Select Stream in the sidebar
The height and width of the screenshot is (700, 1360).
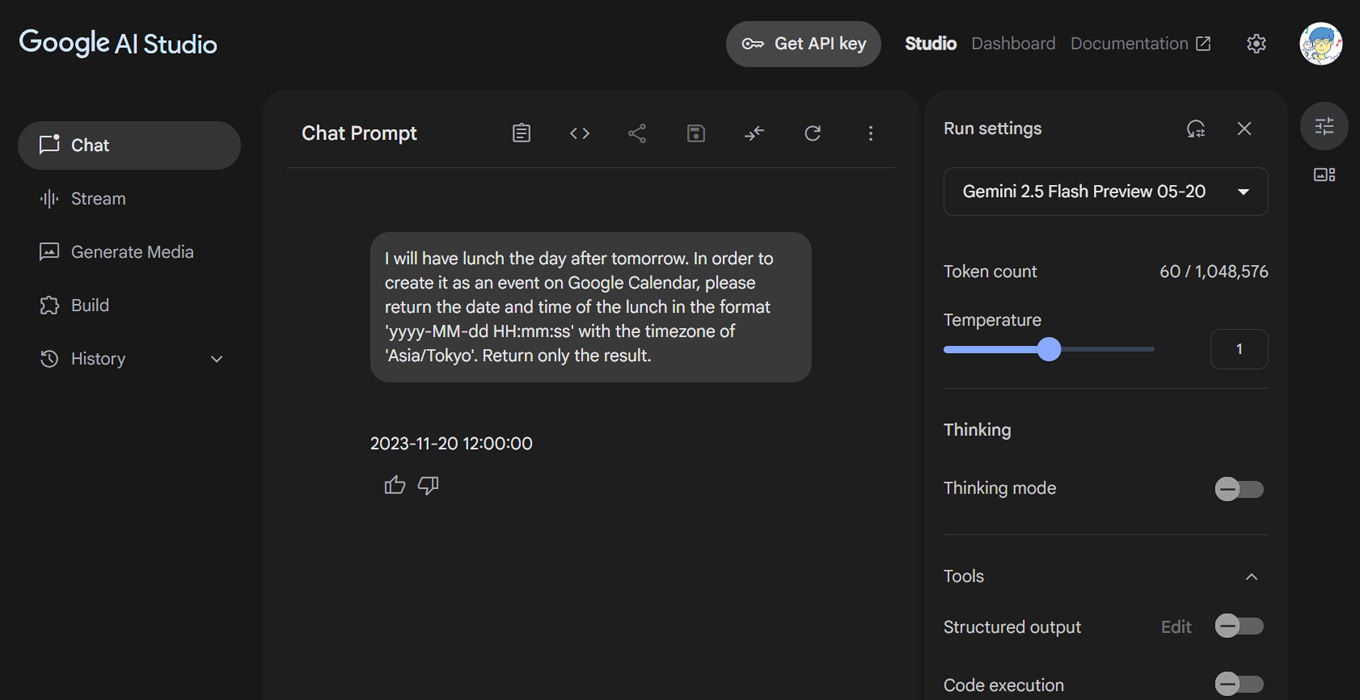click(x=129, y=199)
